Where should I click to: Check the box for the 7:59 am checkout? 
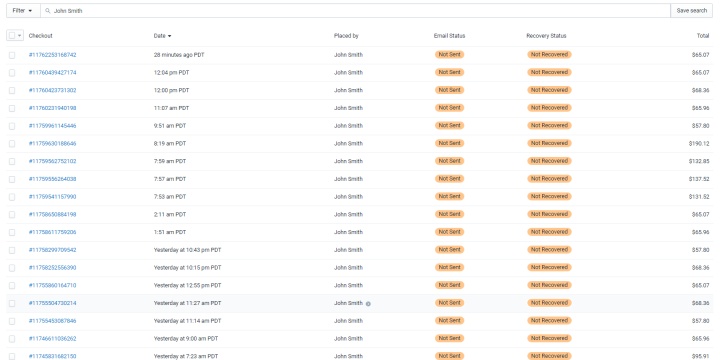pos(12,162)
